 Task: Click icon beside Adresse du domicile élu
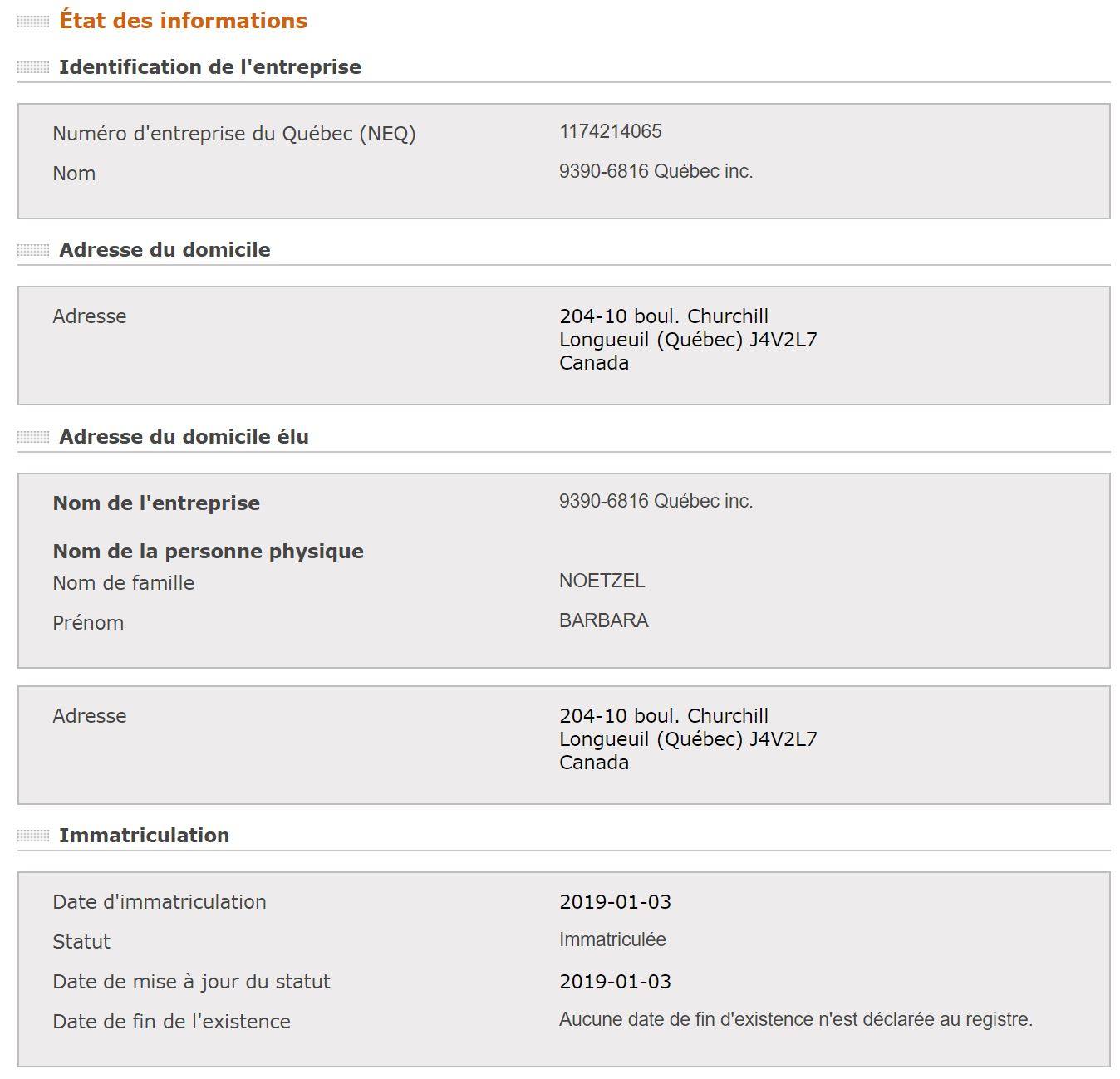click(x=33, y=437)
